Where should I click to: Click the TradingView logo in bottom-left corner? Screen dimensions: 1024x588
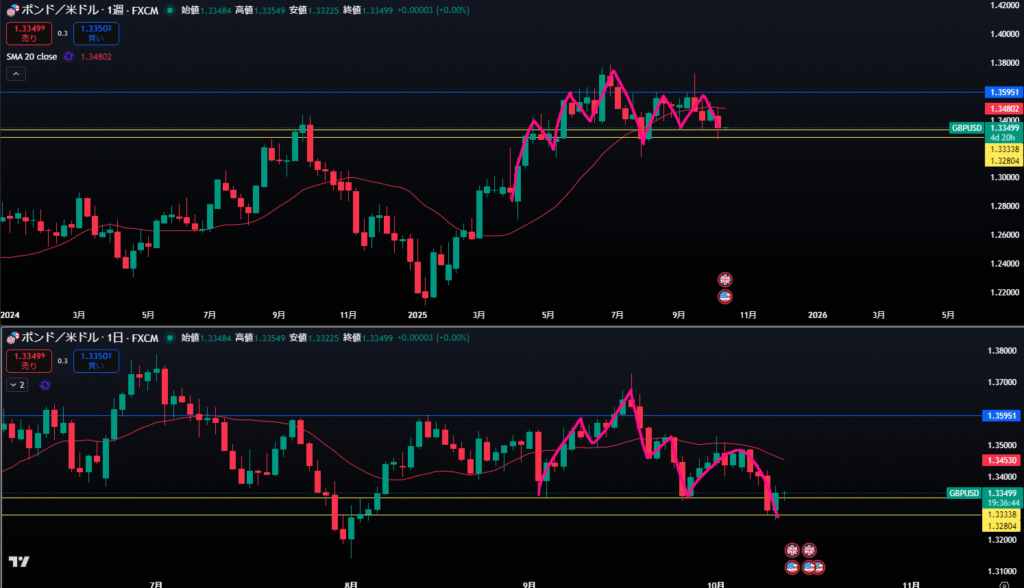(x=17, y=562)
